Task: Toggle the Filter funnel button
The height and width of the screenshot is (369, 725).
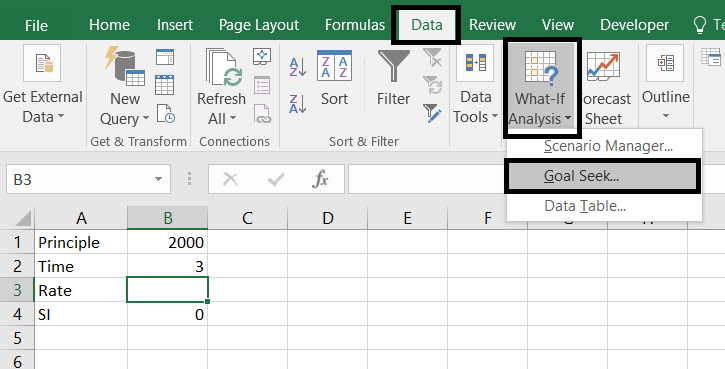Action: point(393,79)
